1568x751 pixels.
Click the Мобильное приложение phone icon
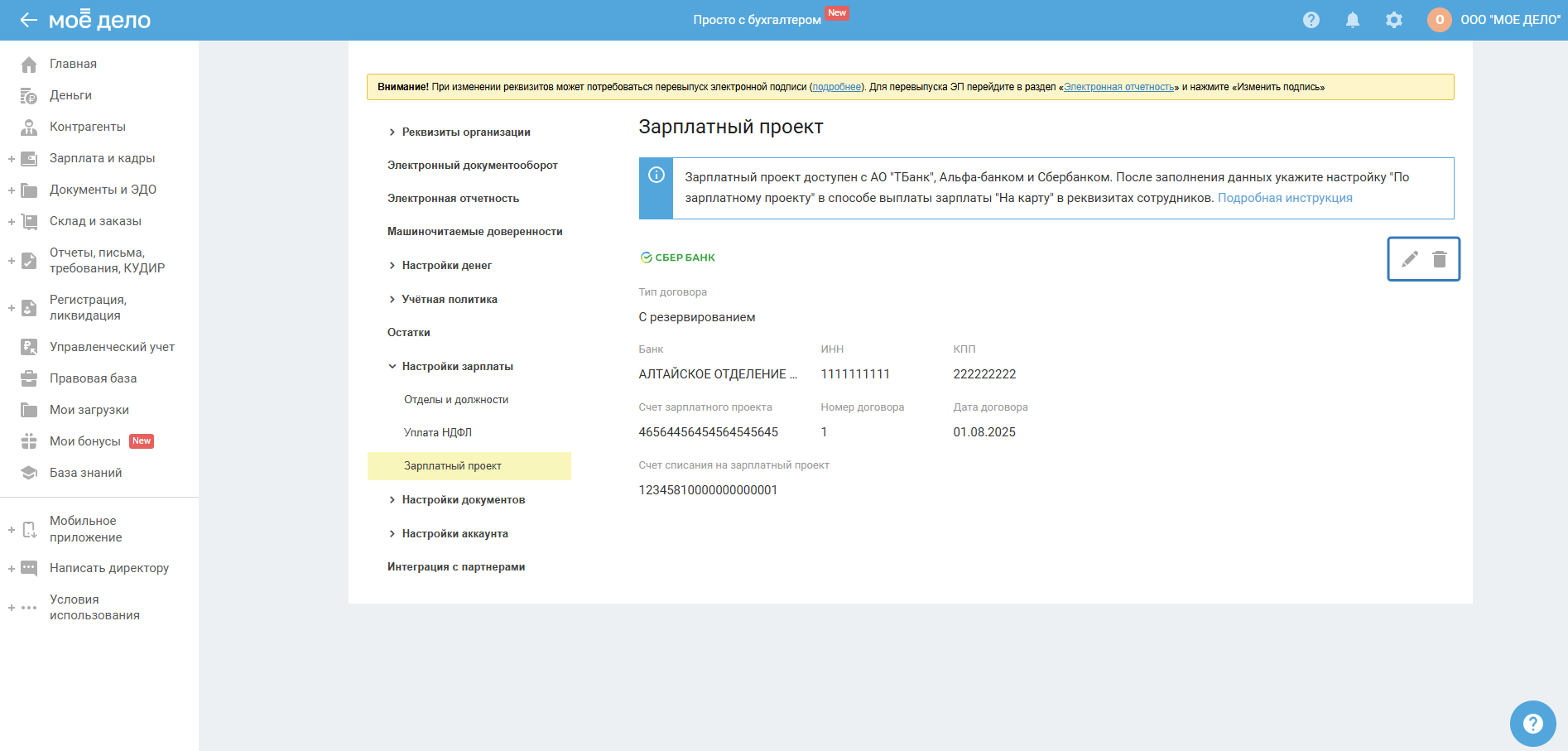(29, 529)
